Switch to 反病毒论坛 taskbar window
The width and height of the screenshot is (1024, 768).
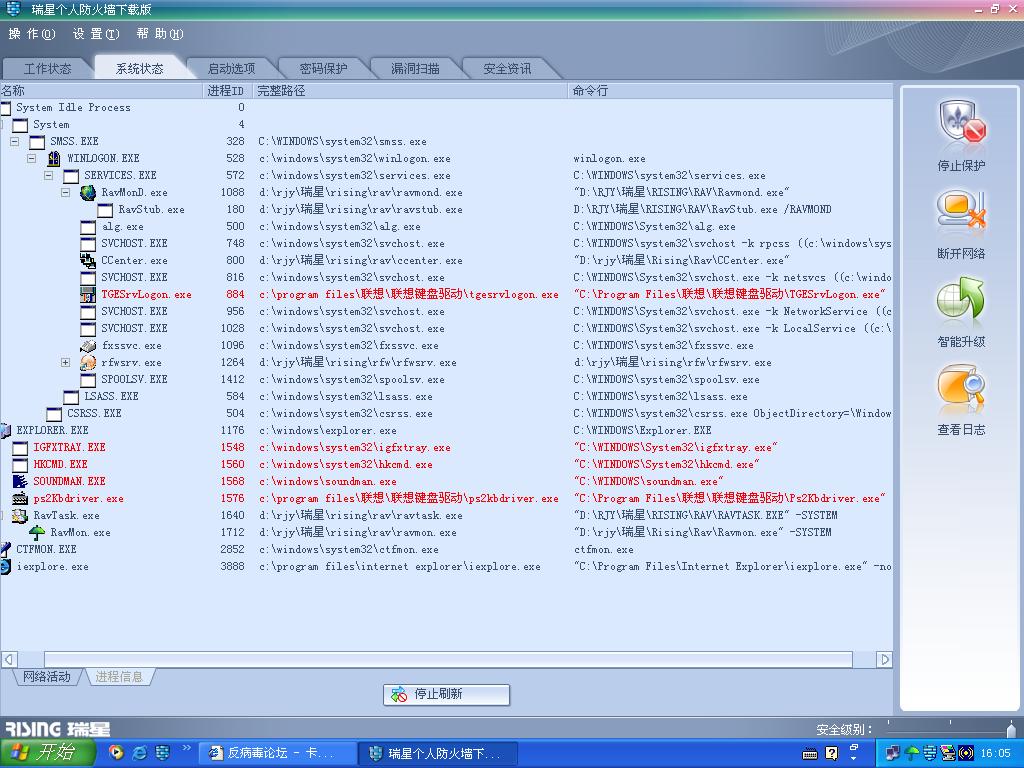277,753
